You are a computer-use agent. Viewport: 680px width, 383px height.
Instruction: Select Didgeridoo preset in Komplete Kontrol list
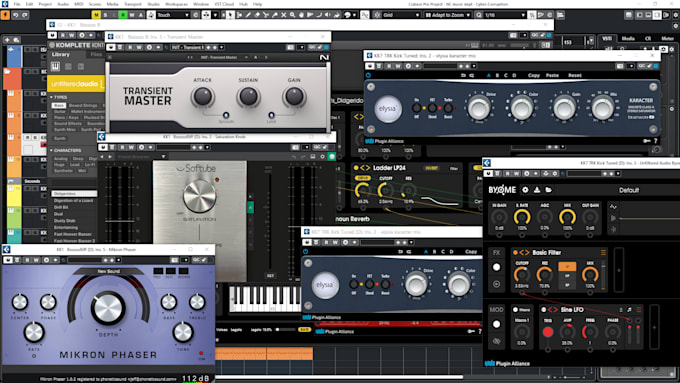74,193
